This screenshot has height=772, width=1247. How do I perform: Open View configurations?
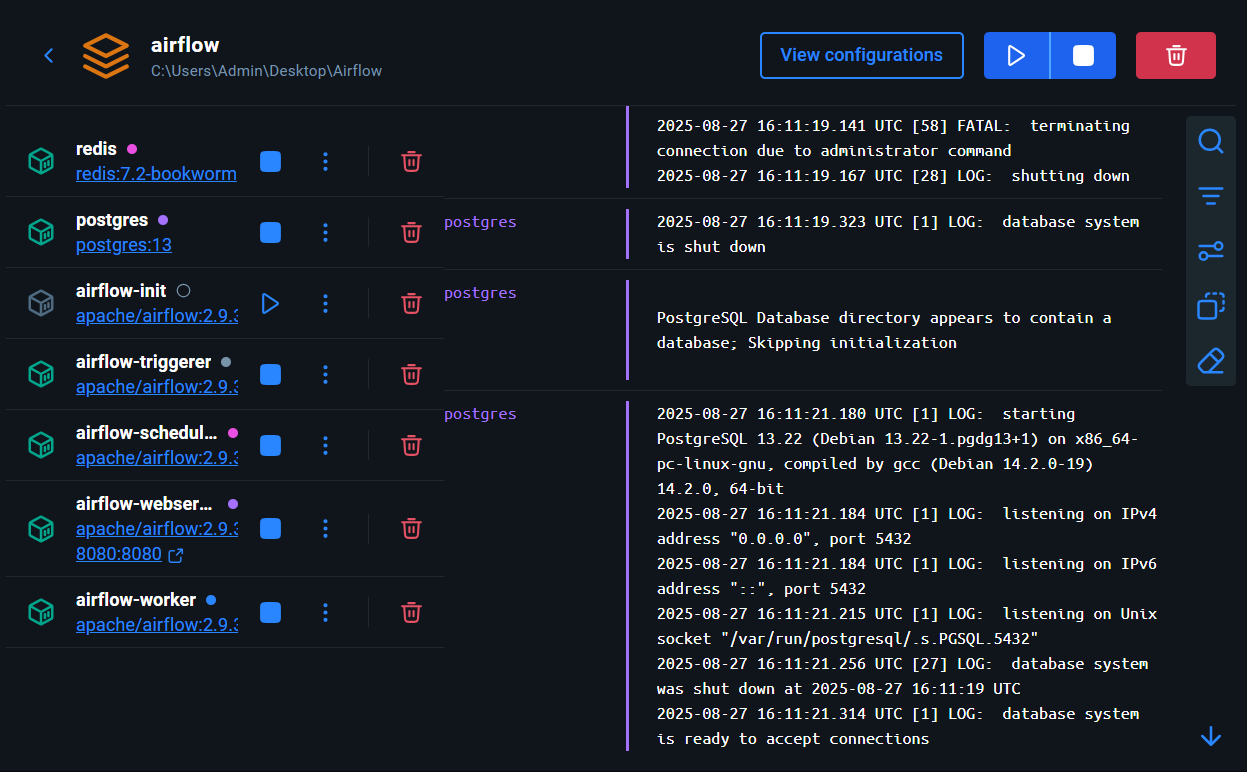click(x=861, y=55)
